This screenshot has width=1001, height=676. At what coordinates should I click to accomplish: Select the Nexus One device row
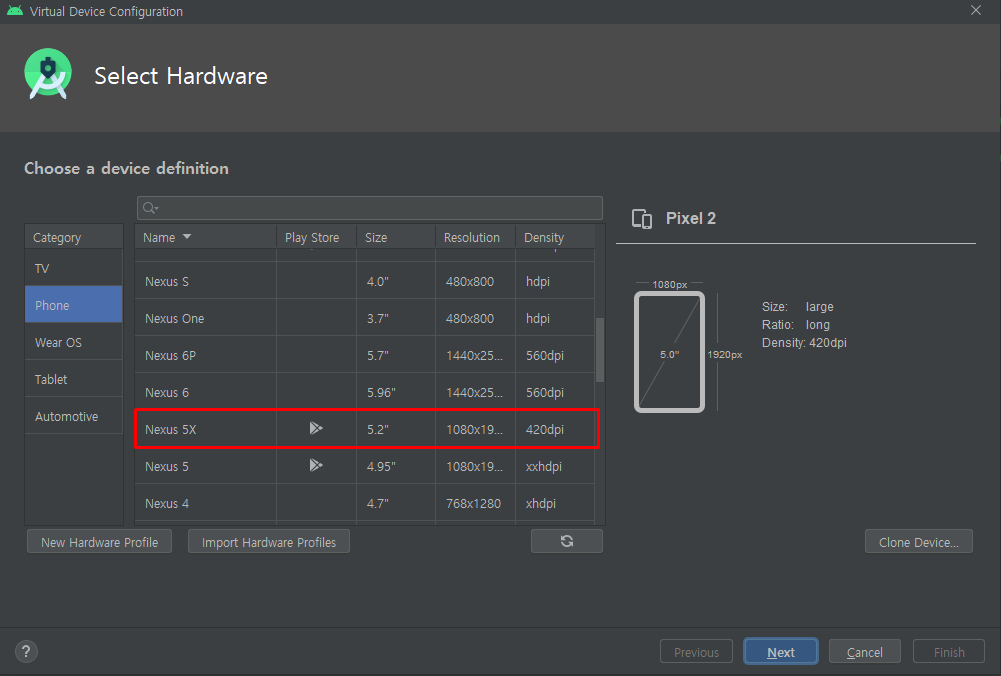(x=365, y=318)
